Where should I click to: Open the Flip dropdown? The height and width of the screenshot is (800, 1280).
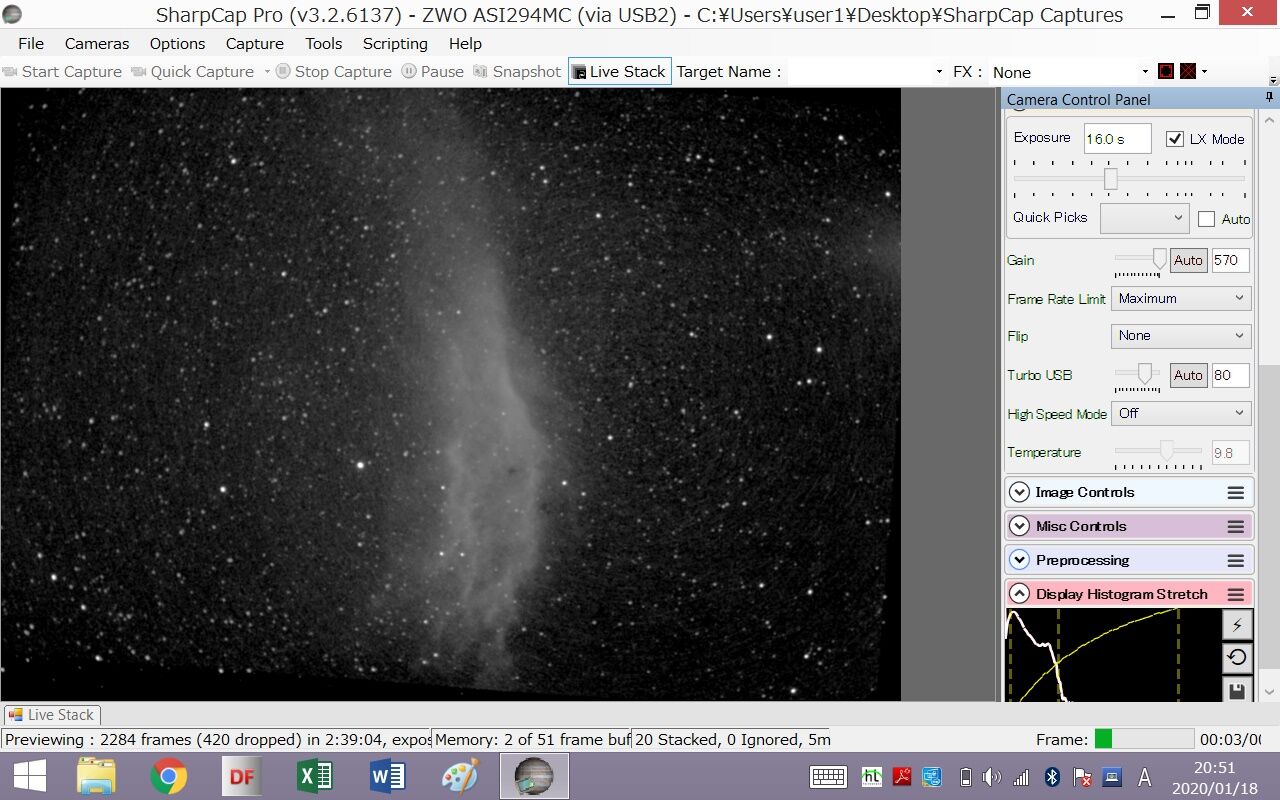click(1181, 336)
